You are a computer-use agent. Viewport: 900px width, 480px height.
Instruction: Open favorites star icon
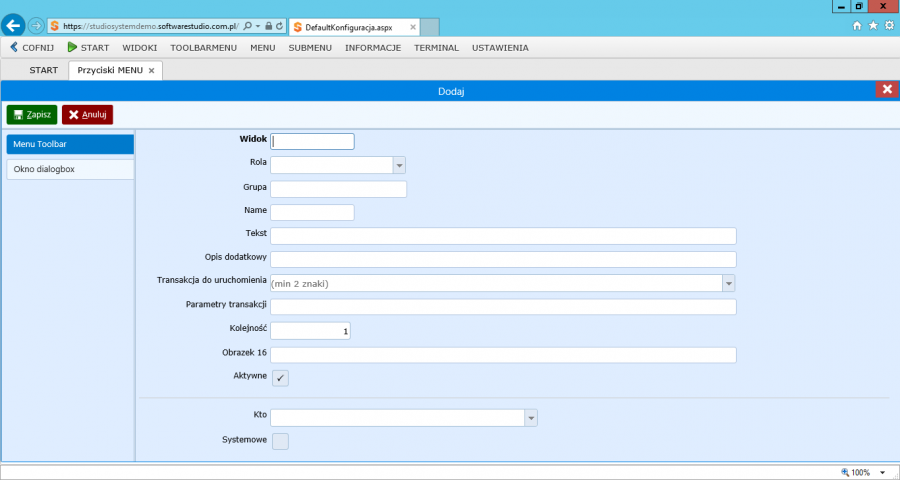pyautogui.click(x=873, y=25)
